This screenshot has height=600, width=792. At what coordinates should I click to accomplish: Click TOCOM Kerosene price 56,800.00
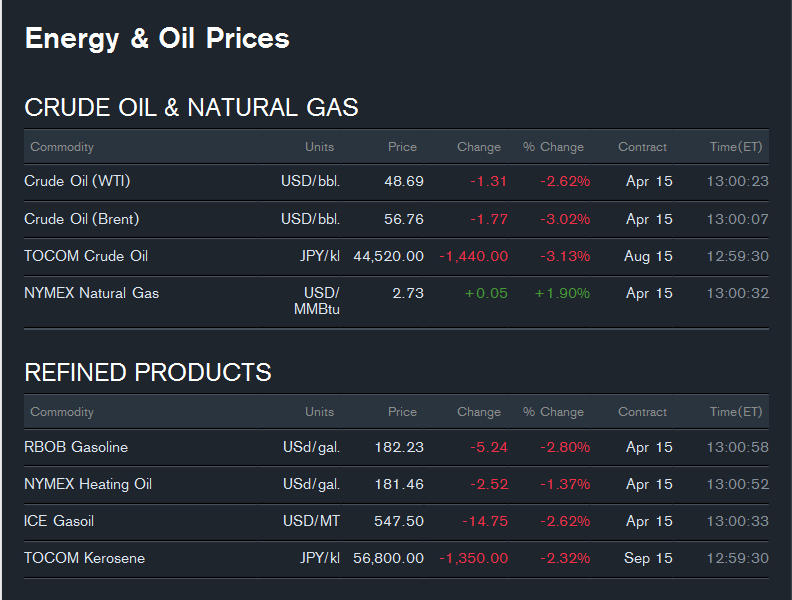[x=388, y=559]
